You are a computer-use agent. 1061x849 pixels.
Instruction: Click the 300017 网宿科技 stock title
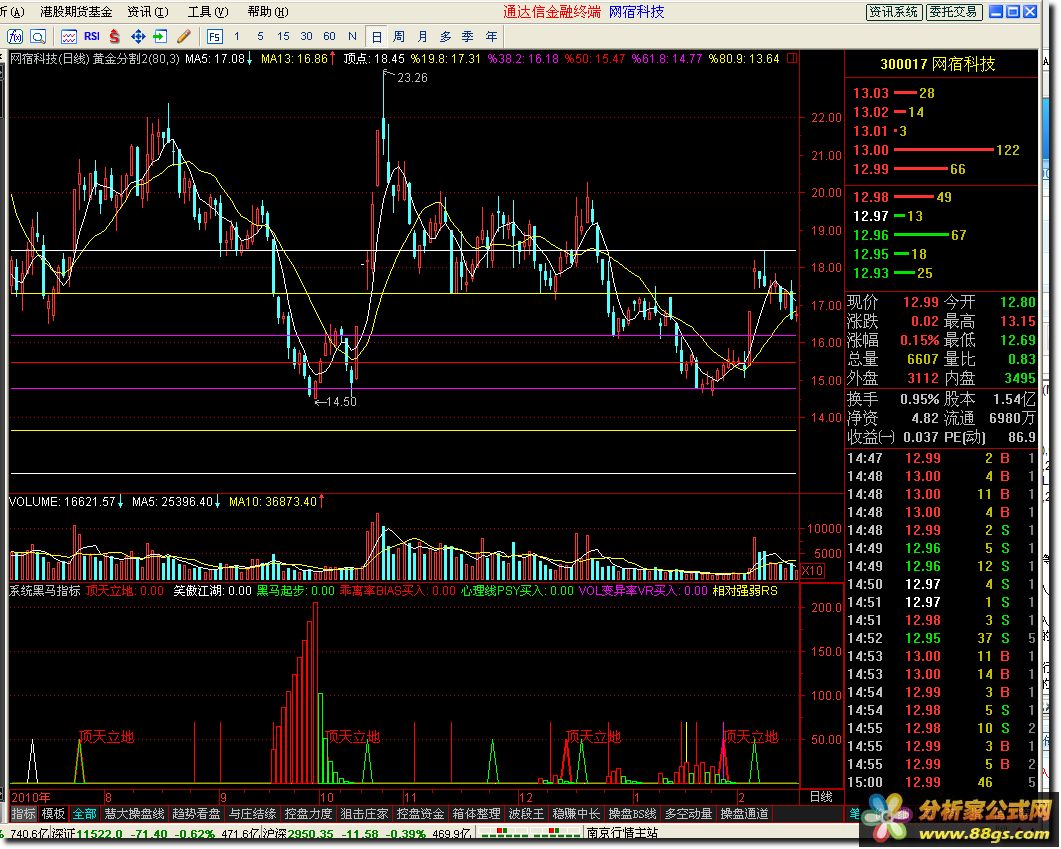pos(938,64)
